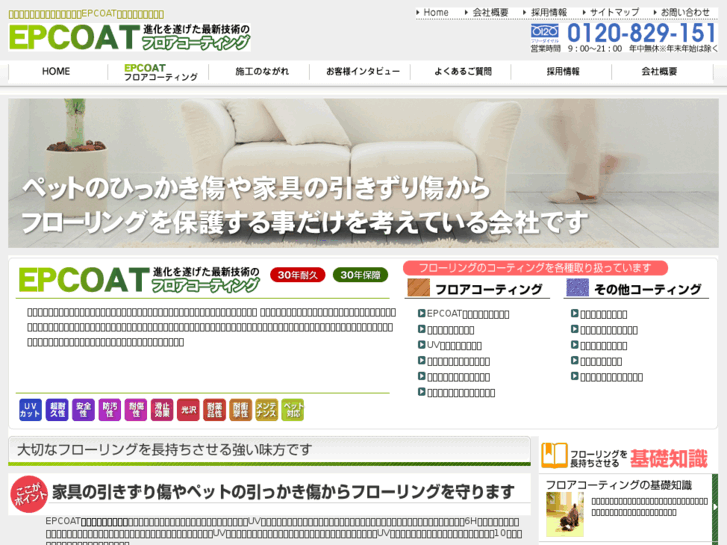Click the hero sofa banner image
This screenshot has width=727, height=545.
363,173
